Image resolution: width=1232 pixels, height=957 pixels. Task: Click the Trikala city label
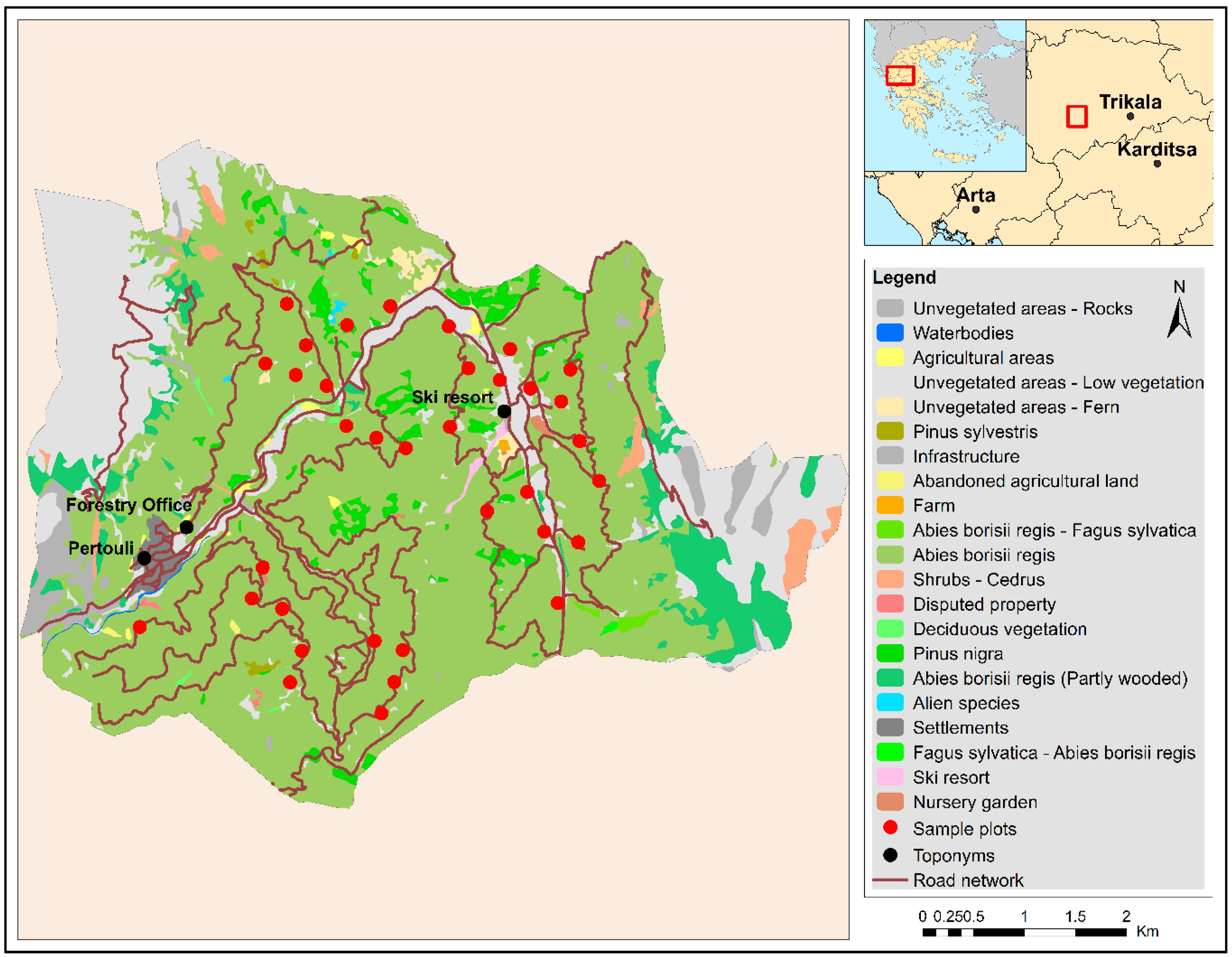1130,102
